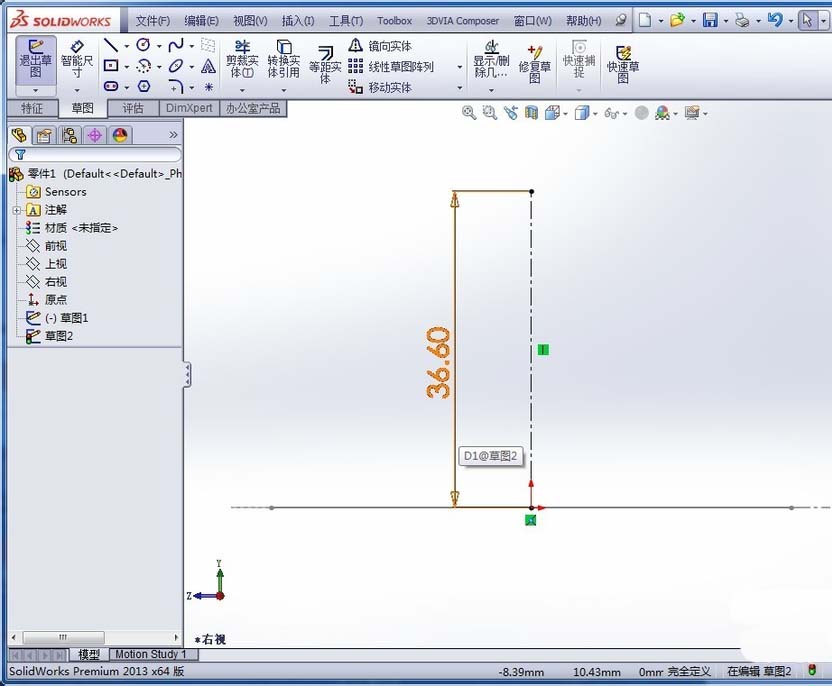Click the FeatureManager horizontal scrollbar
Image resolution: width=832 pixels, height=686 pixels.
click(63, 636)
